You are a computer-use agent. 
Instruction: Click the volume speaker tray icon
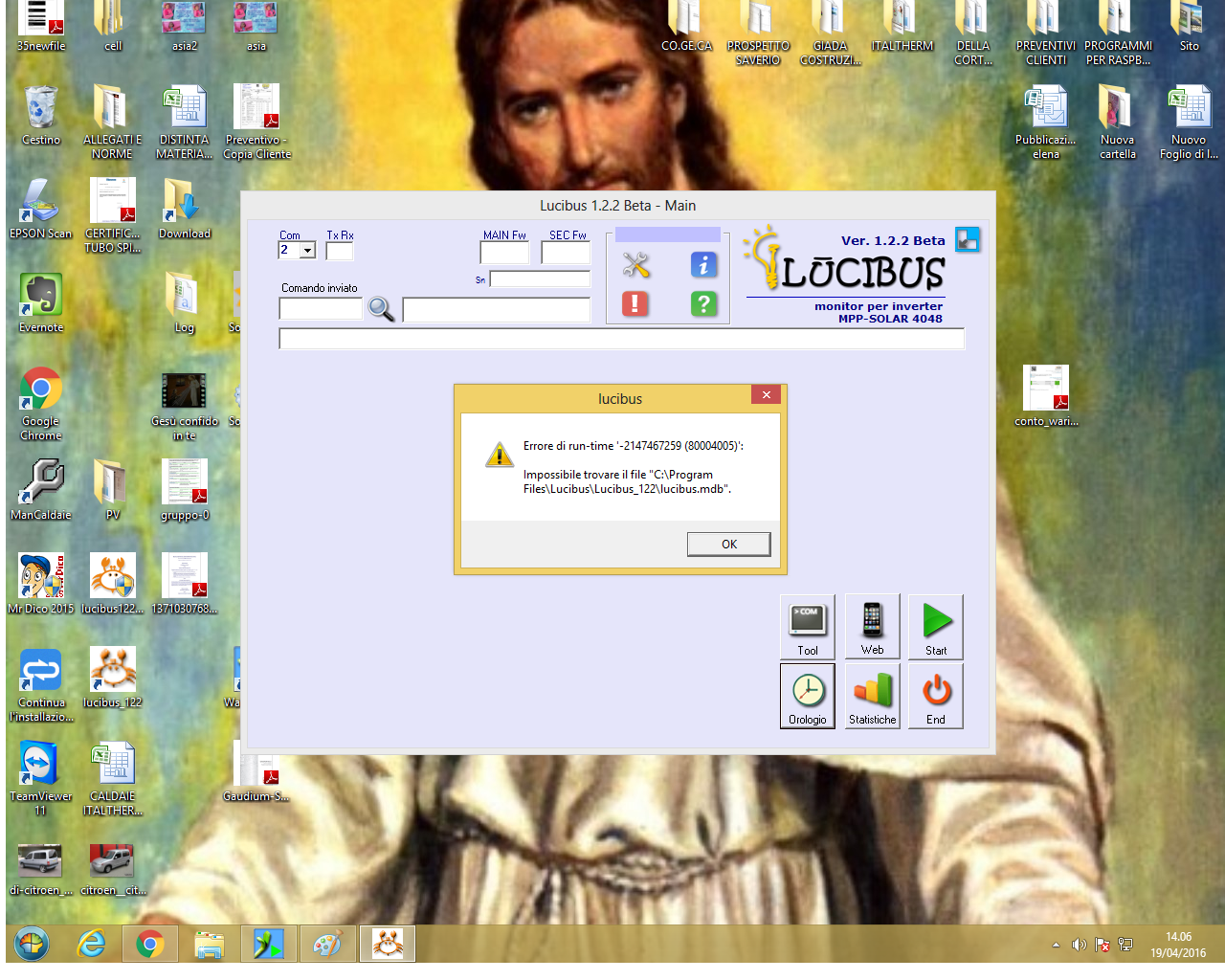coord(1079,945)
